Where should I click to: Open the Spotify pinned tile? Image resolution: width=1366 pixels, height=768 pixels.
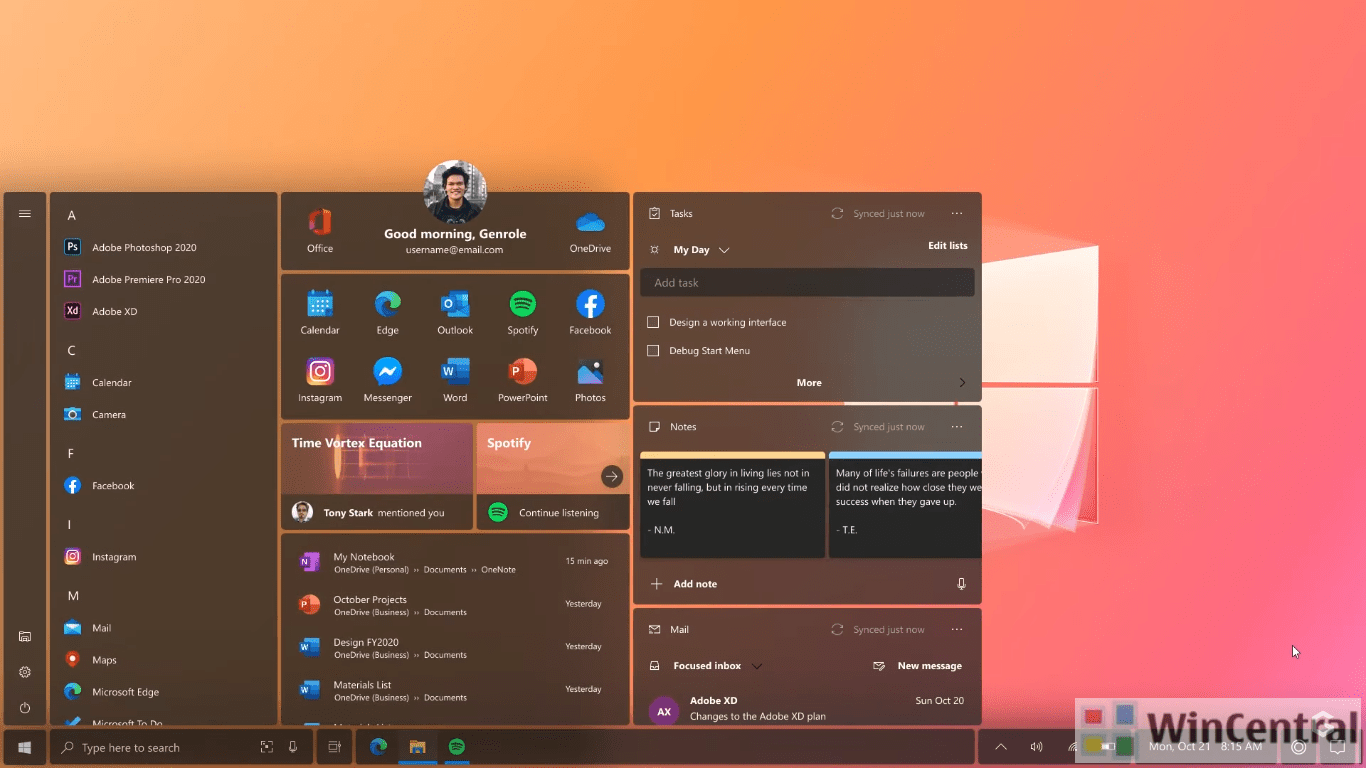(x=523, y=312)
